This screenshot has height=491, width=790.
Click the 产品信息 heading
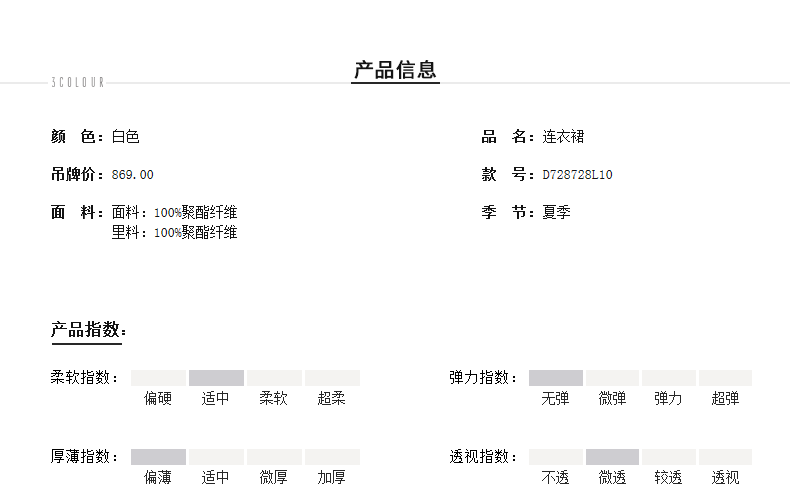coord(396,69)
